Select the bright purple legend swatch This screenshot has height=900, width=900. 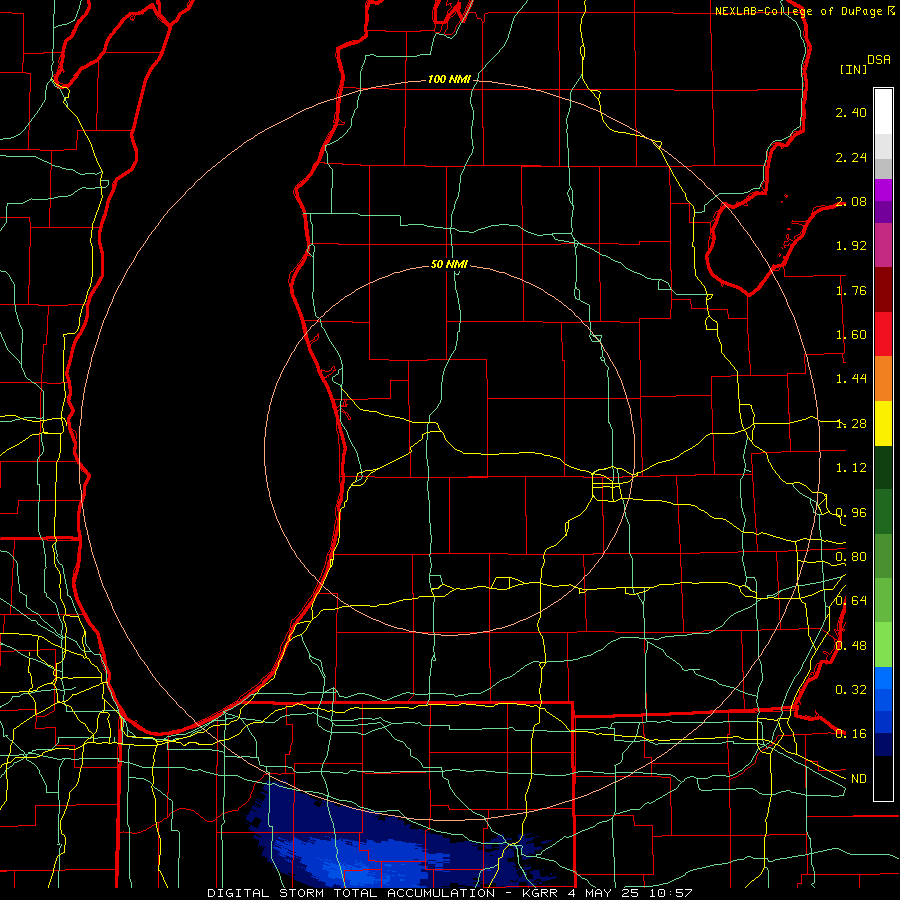click(883, 189)
